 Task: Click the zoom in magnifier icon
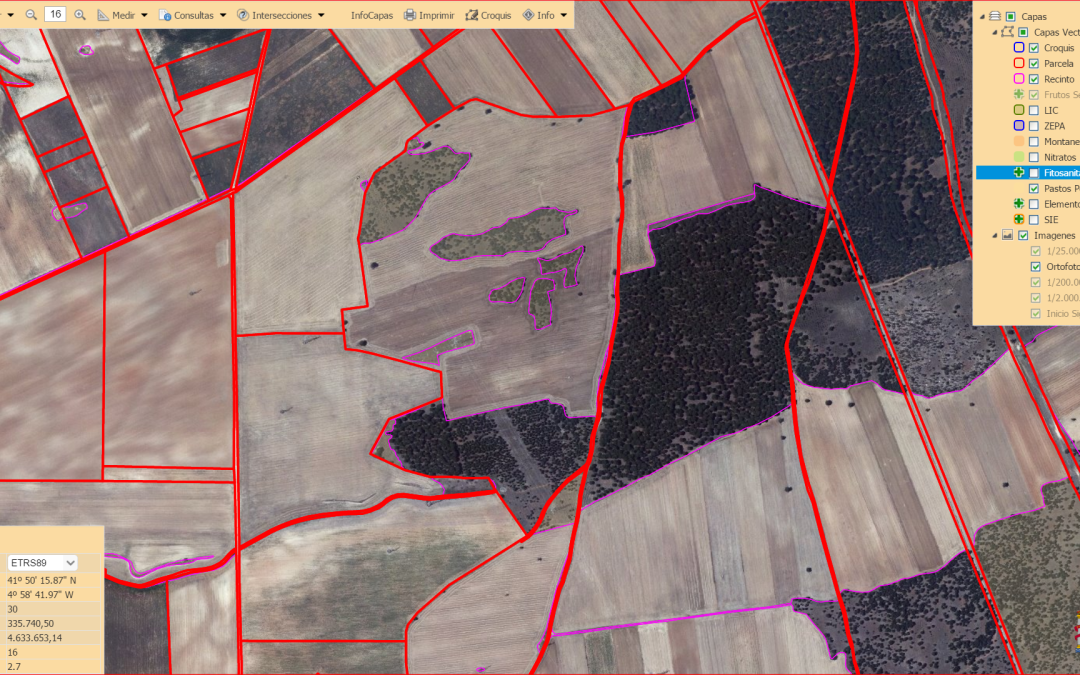(x=80, y=15)
